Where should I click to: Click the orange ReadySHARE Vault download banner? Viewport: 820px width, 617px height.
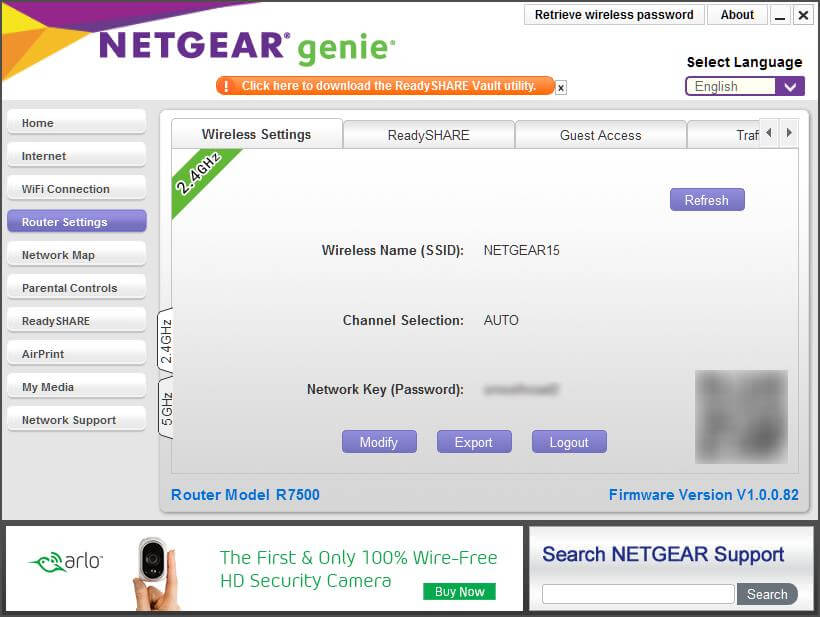385,86
